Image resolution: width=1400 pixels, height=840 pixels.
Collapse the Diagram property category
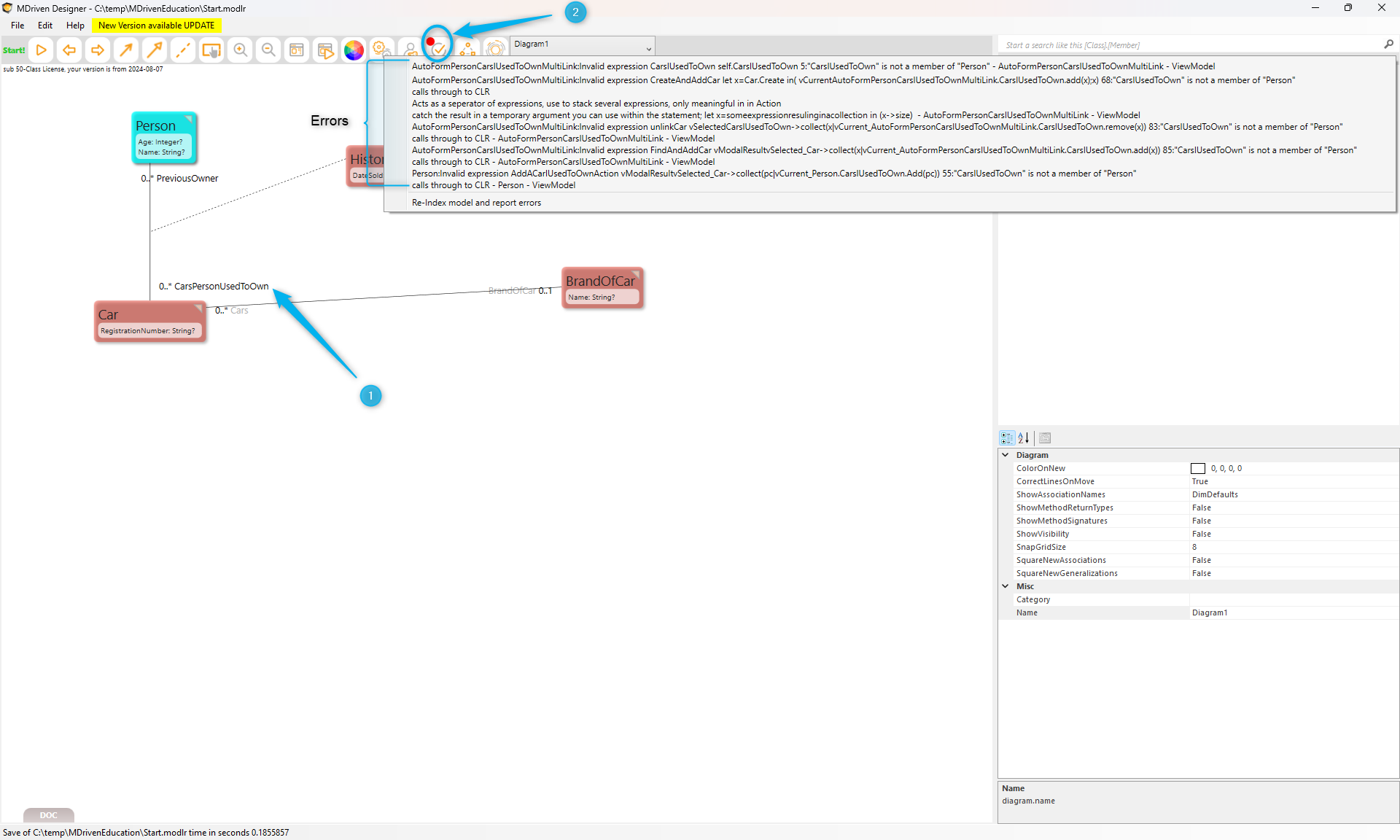1006,455
